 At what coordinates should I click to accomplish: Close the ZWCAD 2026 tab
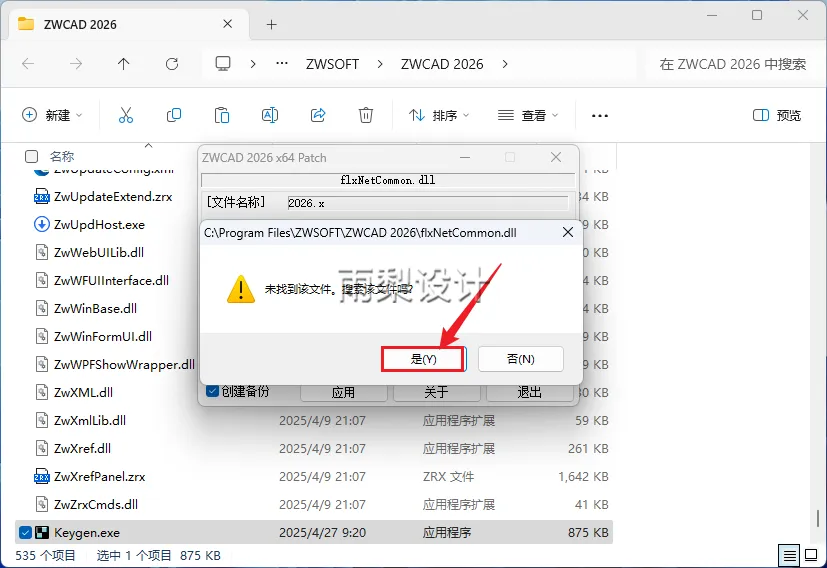click(228, 24)
